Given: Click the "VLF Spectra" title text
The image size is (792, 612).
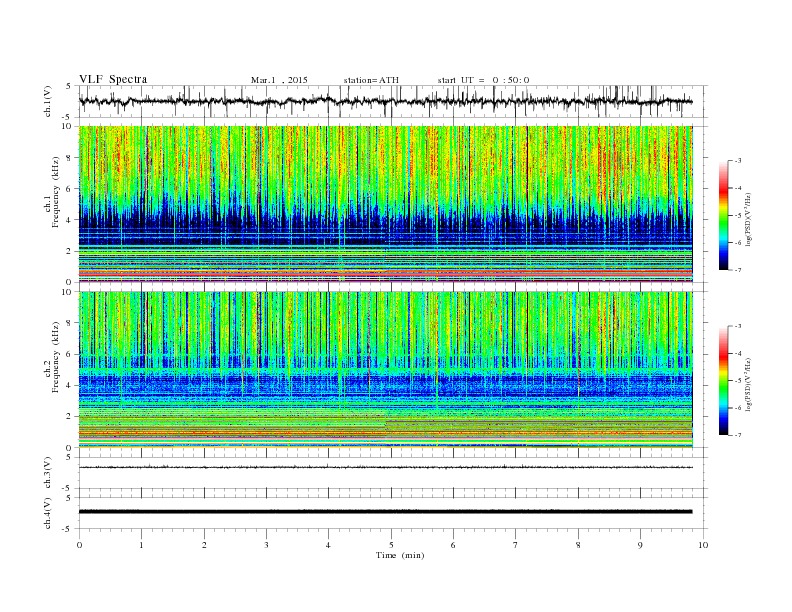Looking at the screenshot, I should (113, 79).
